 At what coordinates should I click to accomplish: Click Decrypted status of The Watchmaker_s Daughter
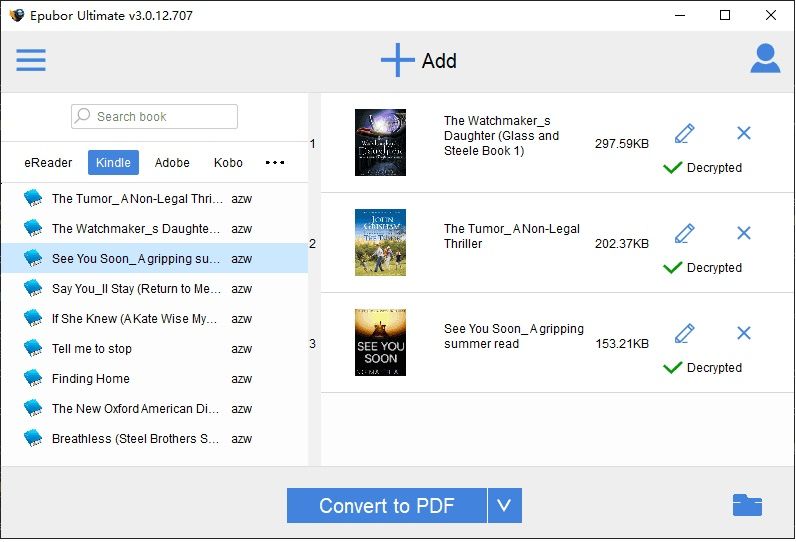pos(703,167)
